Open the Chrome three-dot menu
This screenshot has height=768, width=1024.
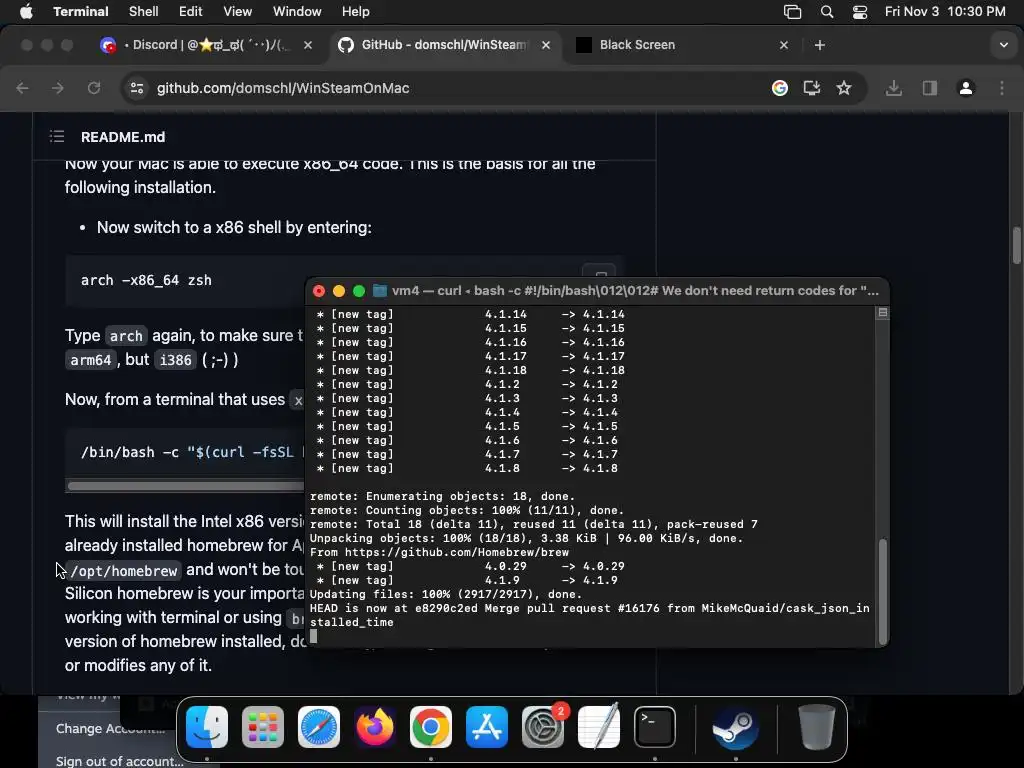[x=1002, y=88]
